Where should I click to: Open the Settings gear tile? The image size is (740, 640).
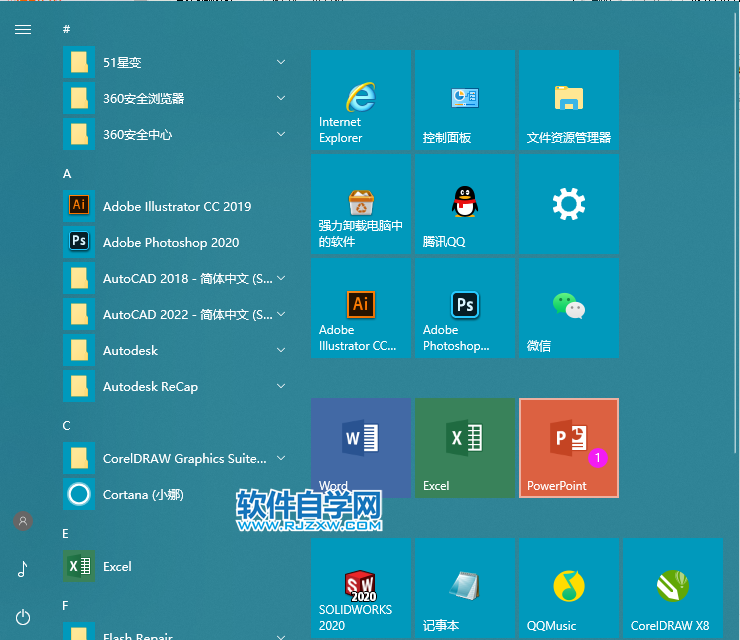pos(568,204)
